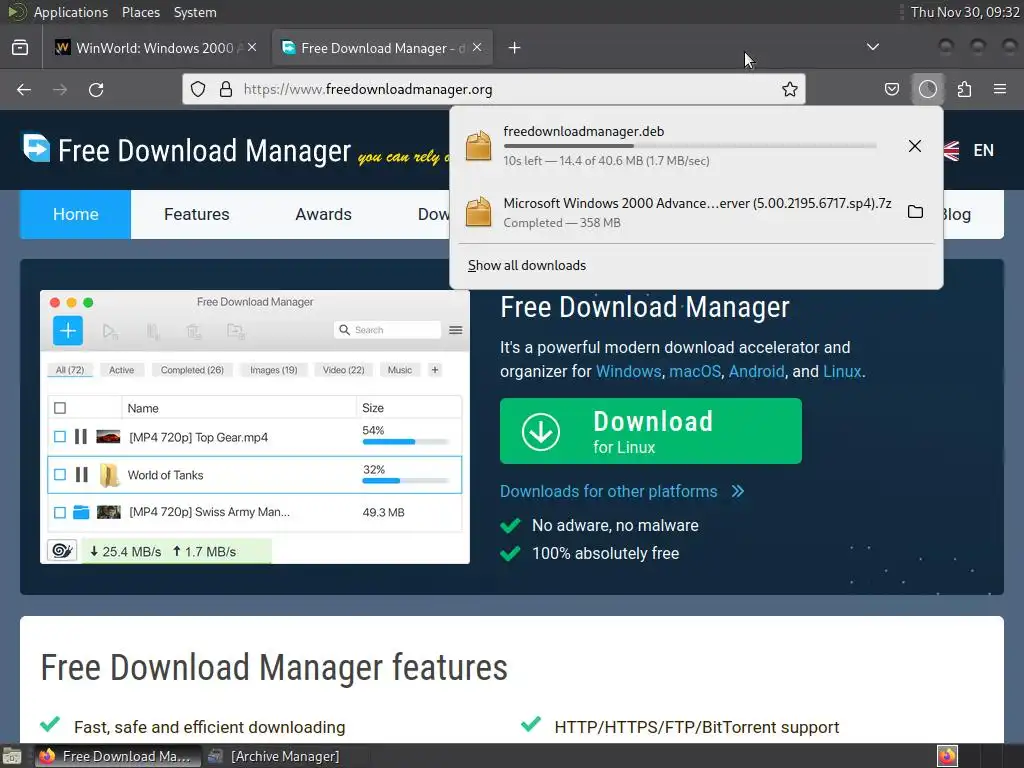Expand the list all tabs chevron
This screenshot has height=768, width=1024.
pyautogui.click(x=872, y=47)
